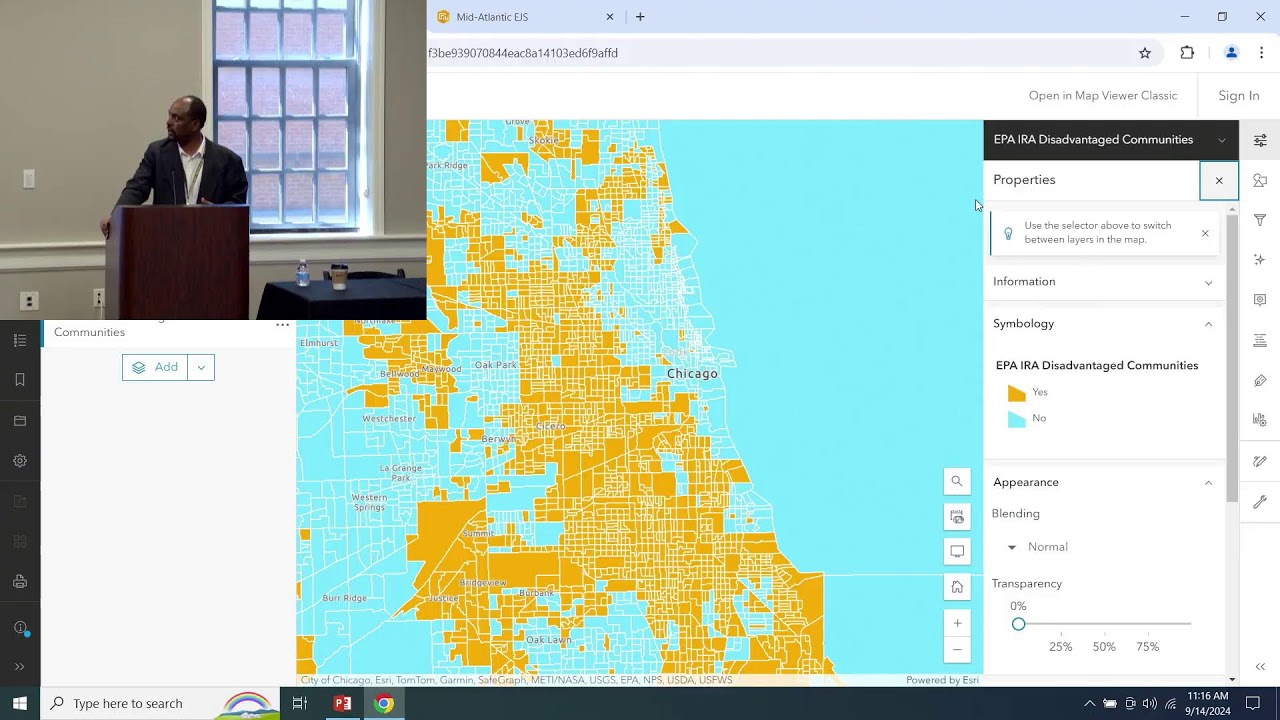1280x720 pixels.
Task: Open the Windows Start menu
Action: pyautogui.click(x=20, y=704)
